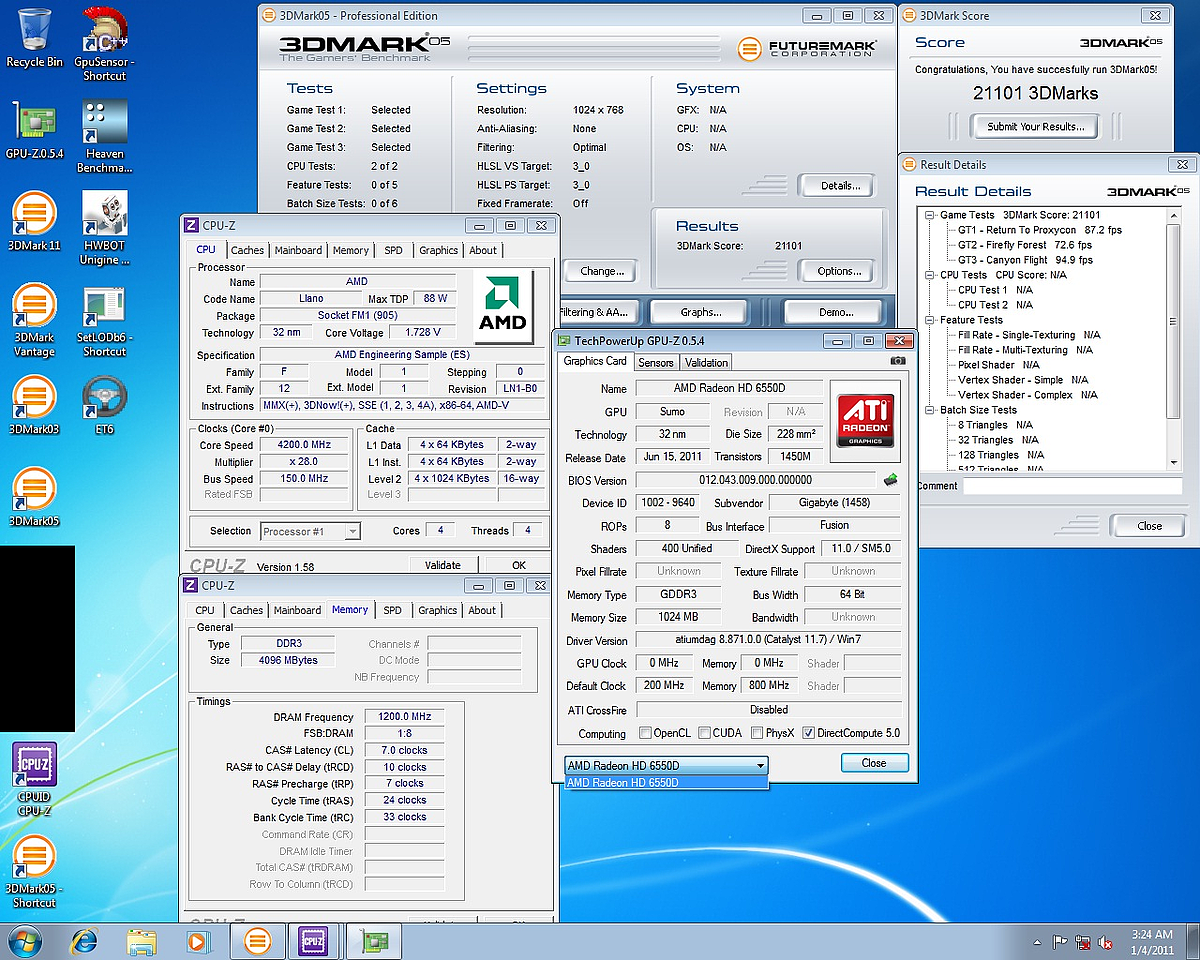Switch to CPU-Z via its taskbar button

click(314, 942)
